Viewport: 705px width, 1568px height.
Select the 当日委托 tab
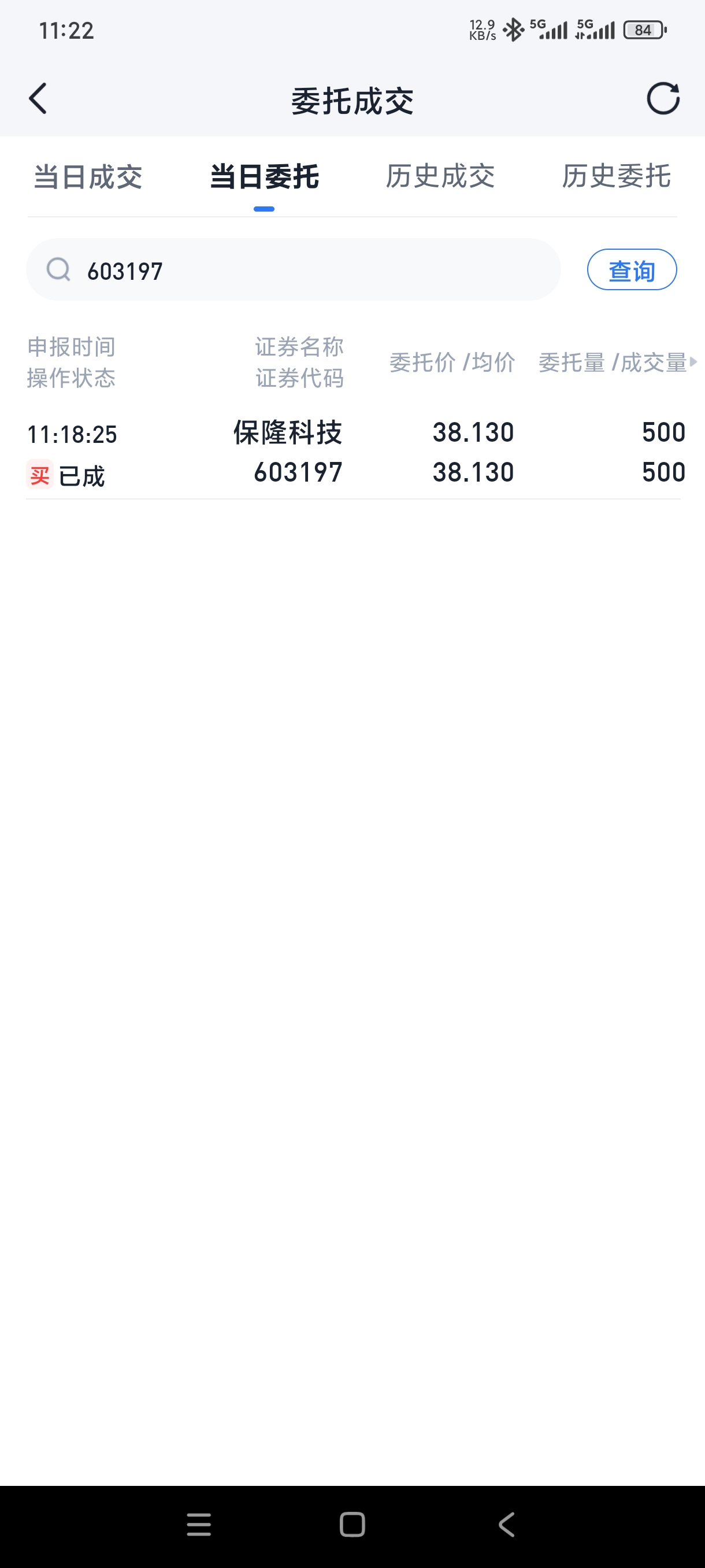(x=264, y=177)
